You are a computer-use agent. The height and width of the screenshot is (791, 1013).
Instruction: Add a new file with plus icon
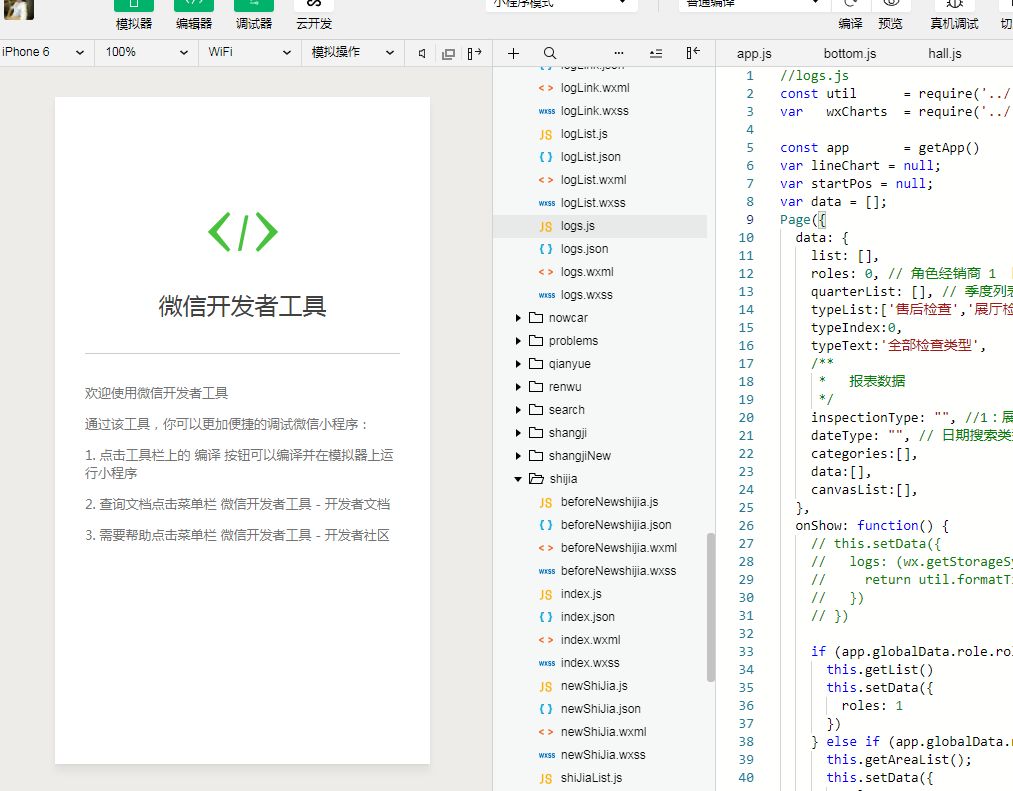point(513,54)
